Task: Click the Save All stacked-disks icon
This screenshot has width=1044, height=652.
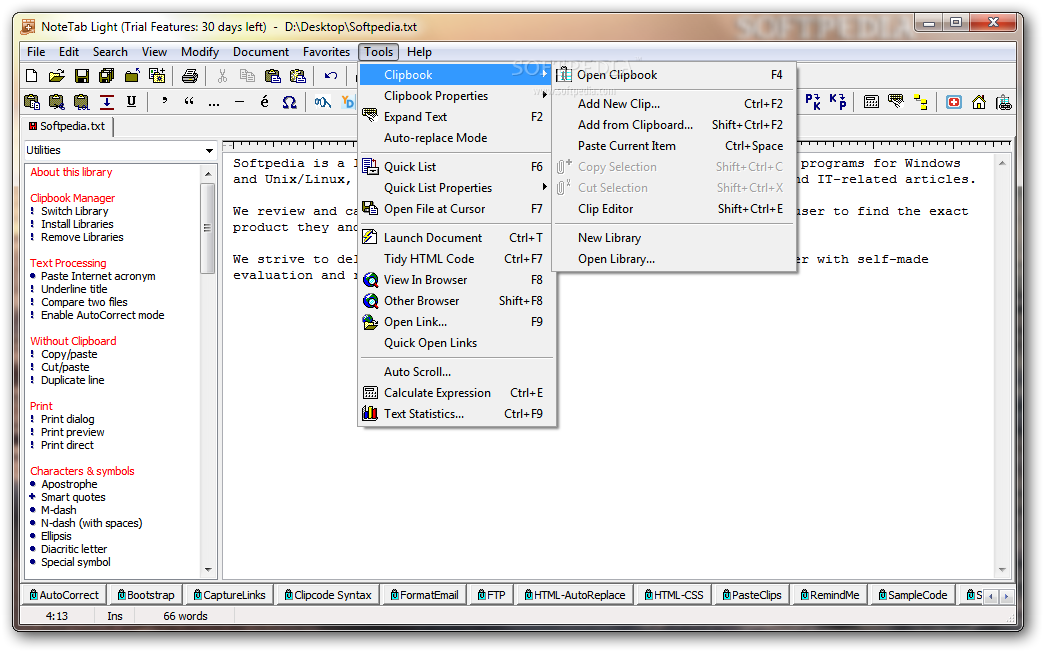Action: point(107,76)
